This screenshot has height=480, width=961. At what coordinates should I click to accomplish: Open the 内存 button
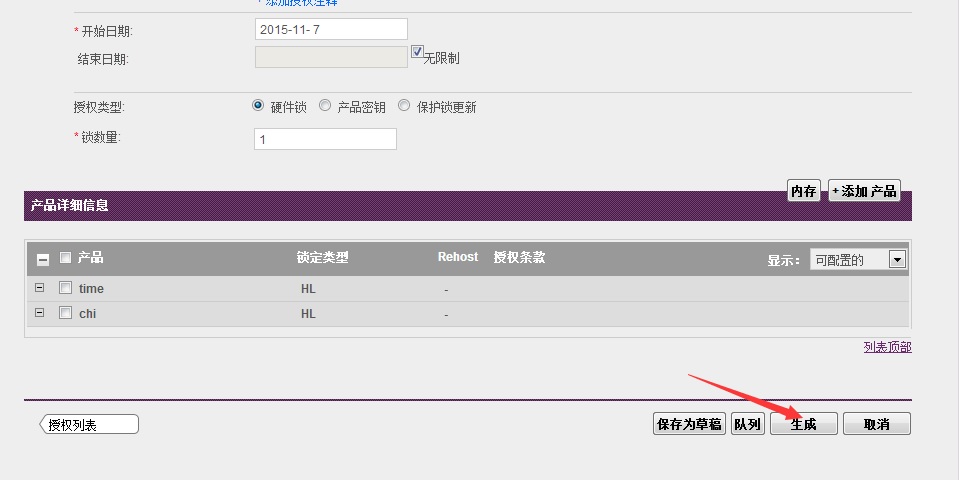pos(803,191)
